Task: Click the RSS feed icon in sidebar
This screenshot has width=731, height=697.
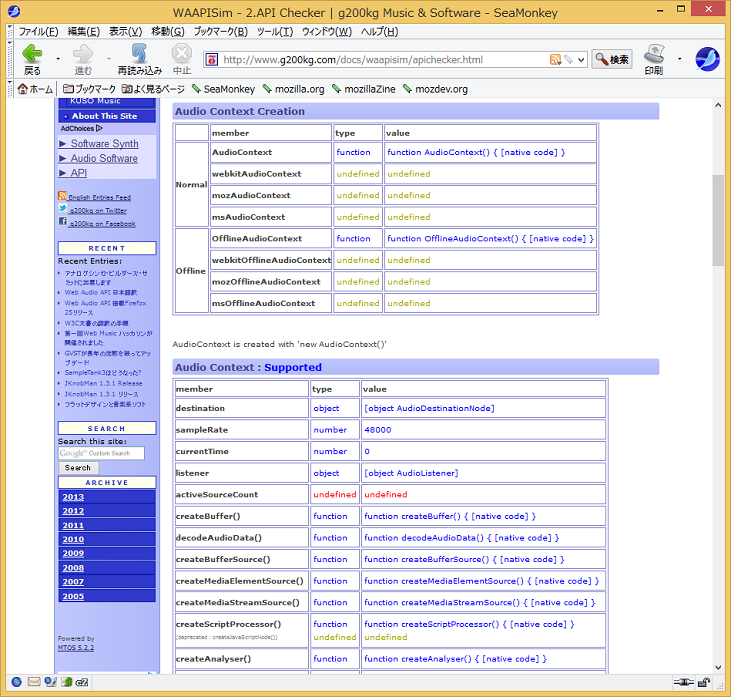Action: pos(62,197)
